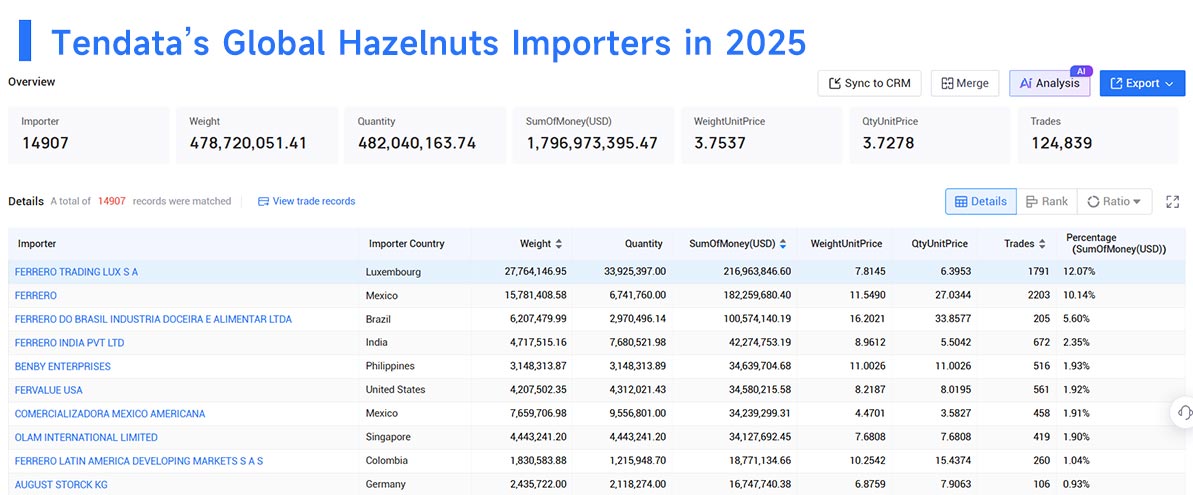The height and width of the screenshot is (495, 1193).
Task: Click the Trades overview card 124,839
Action: [x=1098, y=135]
